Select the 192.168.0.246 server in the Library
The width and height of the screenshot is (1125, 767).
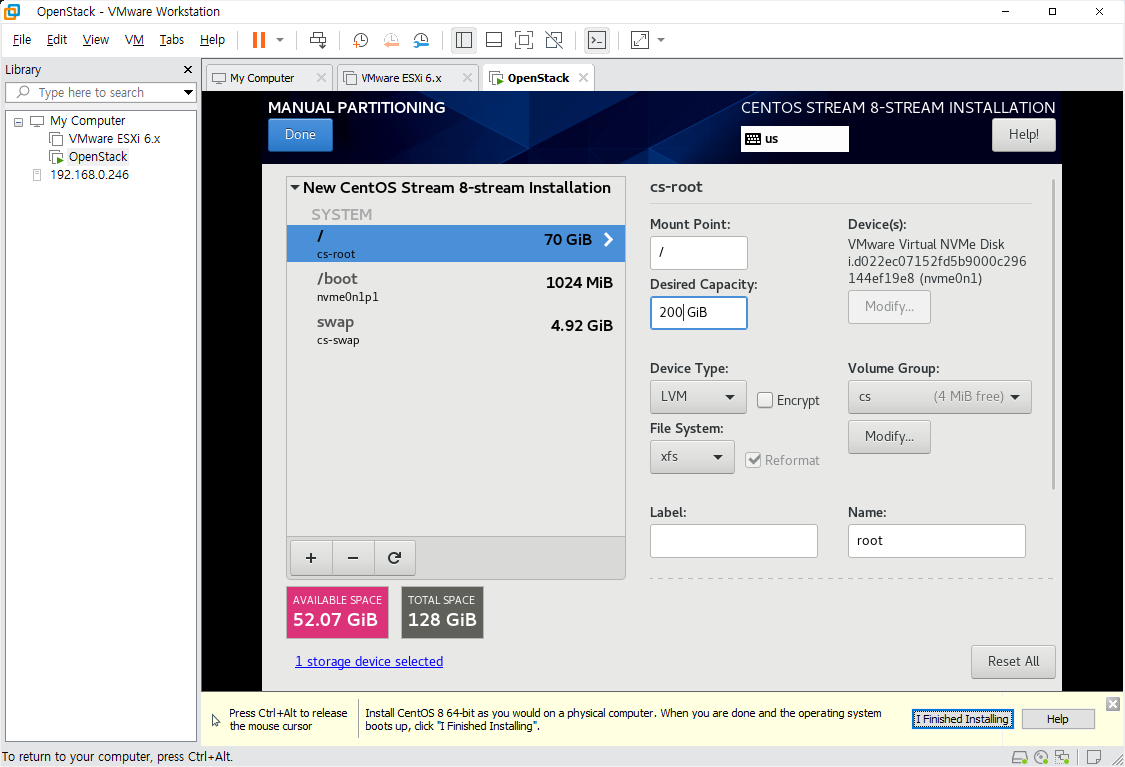89,174
